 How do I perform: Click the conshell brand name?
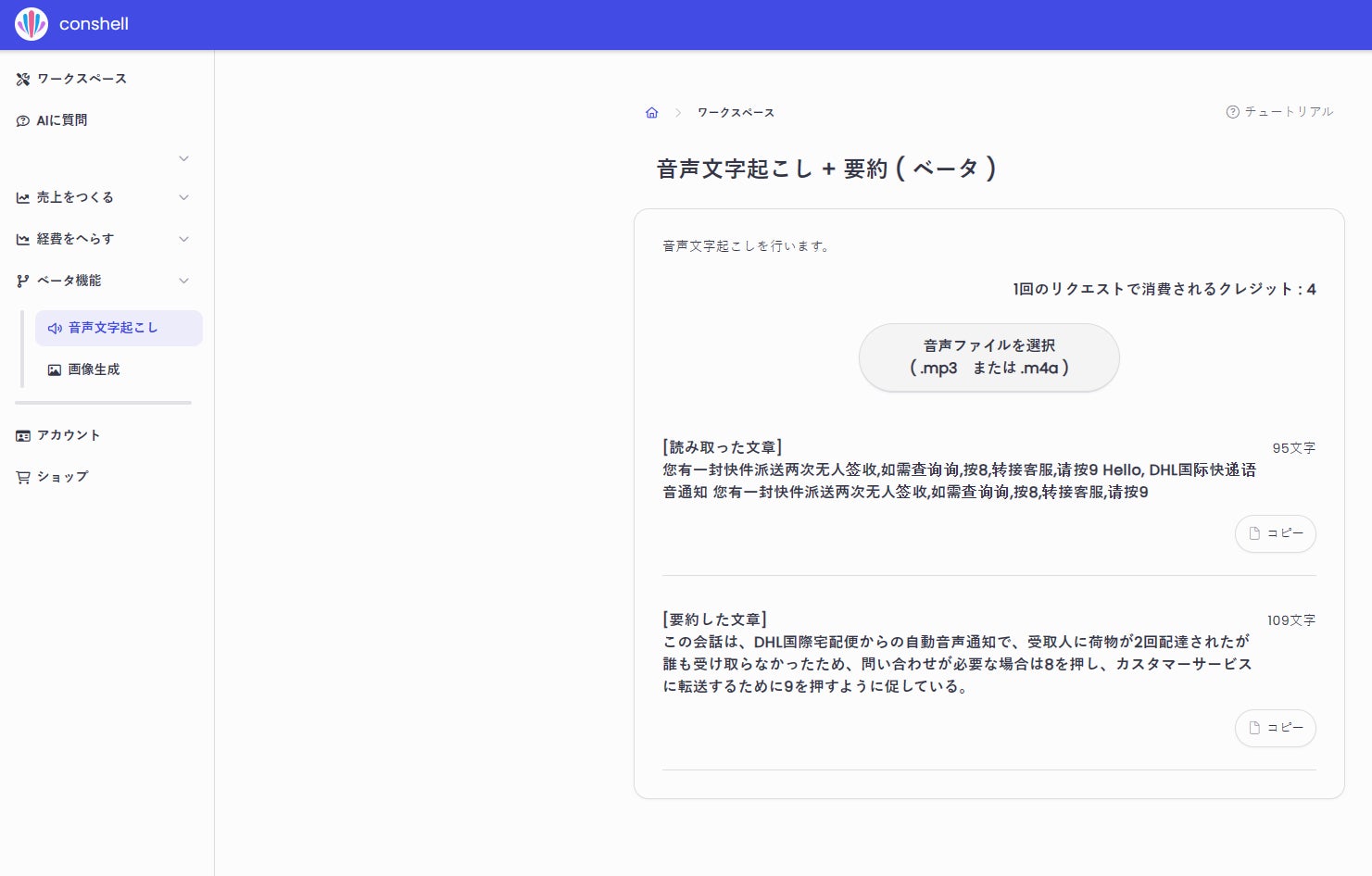tap(94, 24)
